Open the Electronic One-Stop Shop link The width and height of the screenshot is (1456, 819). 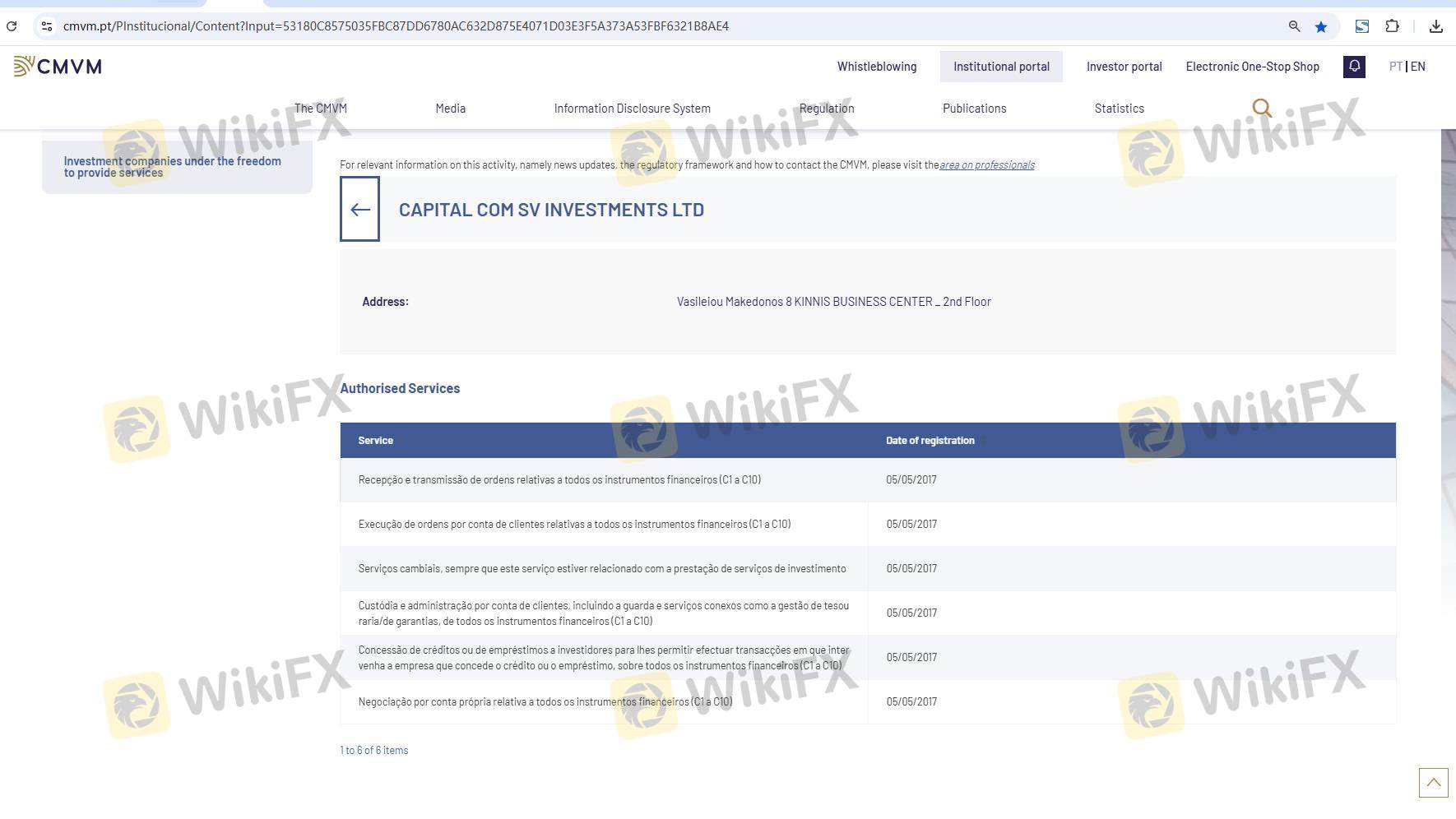(x=1252, y=67)
